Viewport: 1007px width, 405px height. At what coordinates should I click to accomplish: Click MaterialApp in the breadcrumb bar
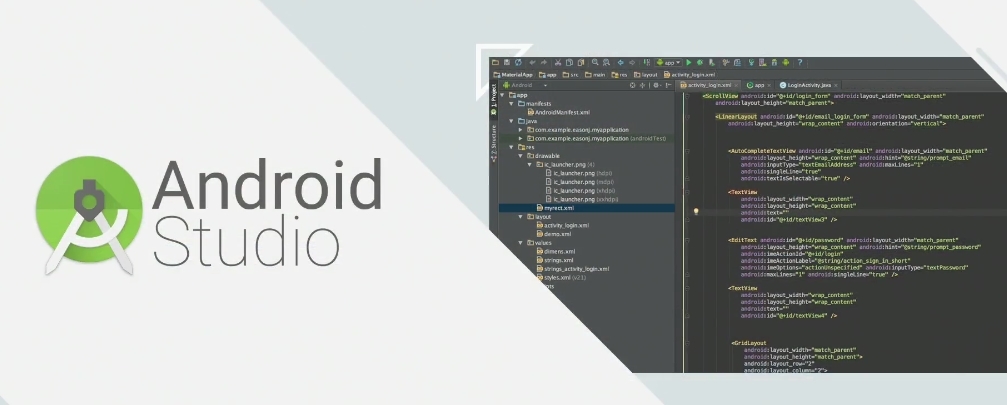point(512,74)
